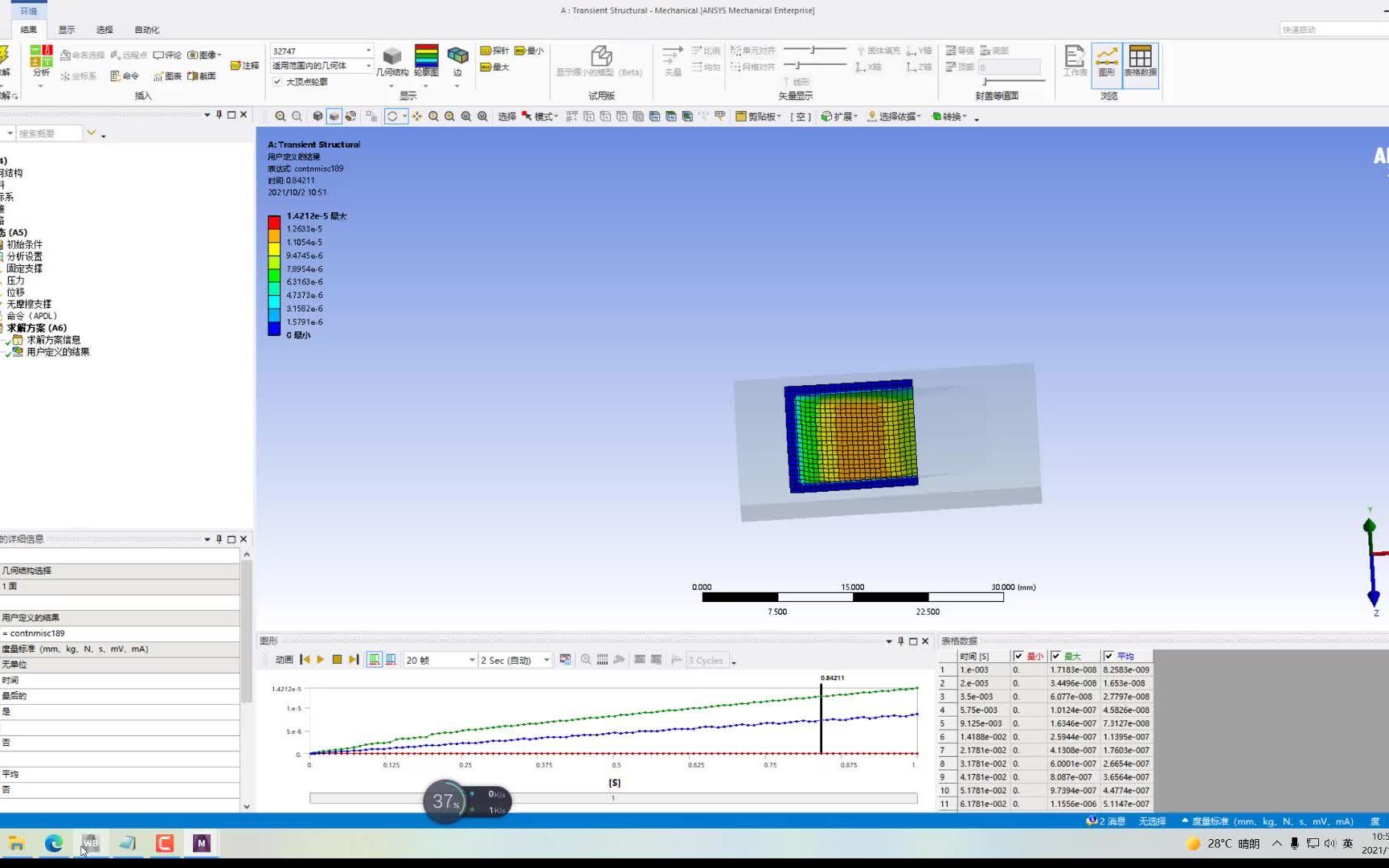This screenshot has width=1389, height=868.
Task: Uncheck the 平均 column checkbox
Action: pos(1108,657)
